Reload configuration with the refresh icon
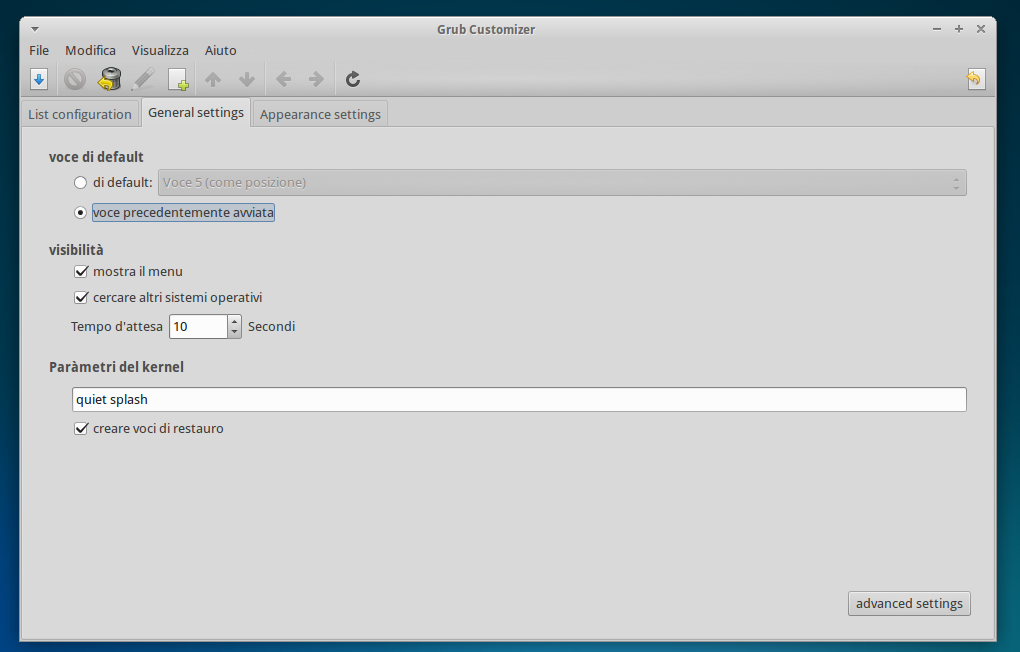Screen dimensions: 1020x652 (353, 79)
